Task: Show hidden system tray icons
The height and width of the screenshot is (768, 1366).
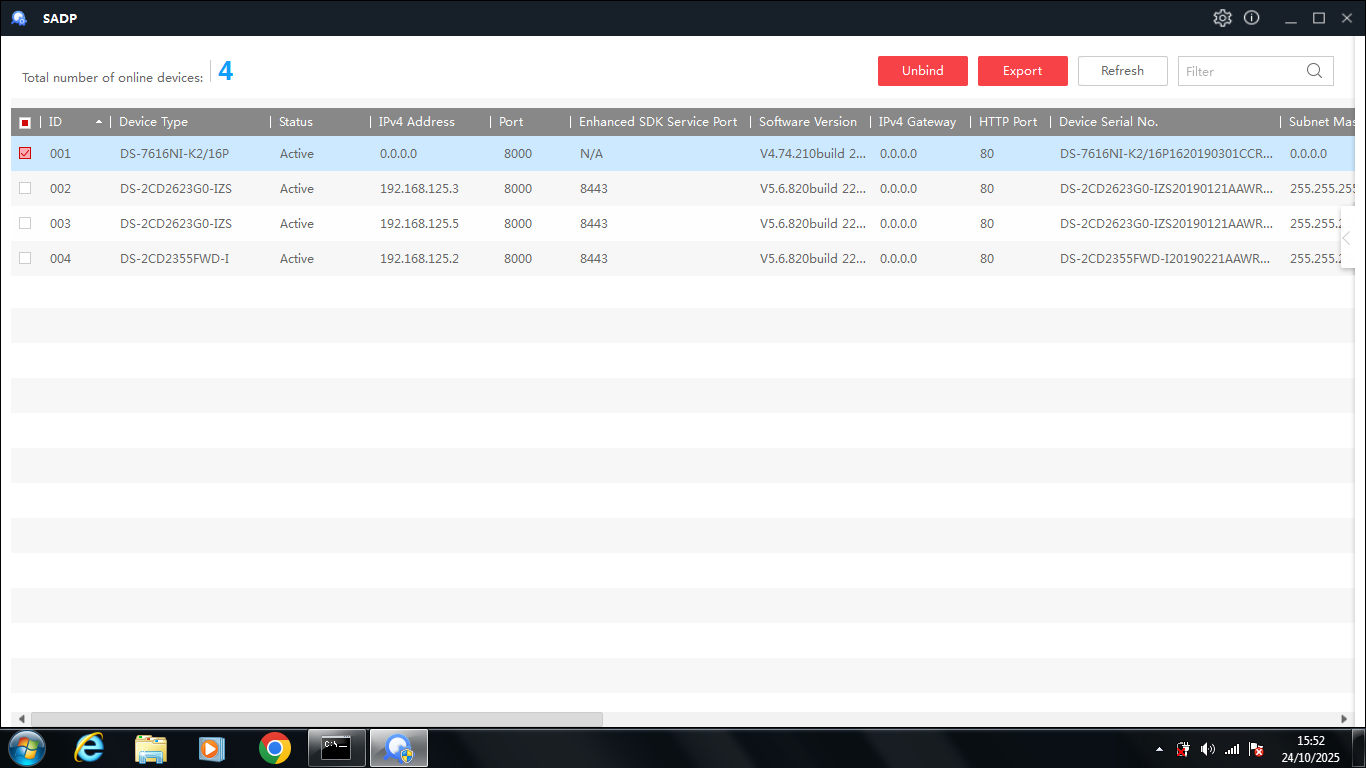Action: [x=1159, y=749]
